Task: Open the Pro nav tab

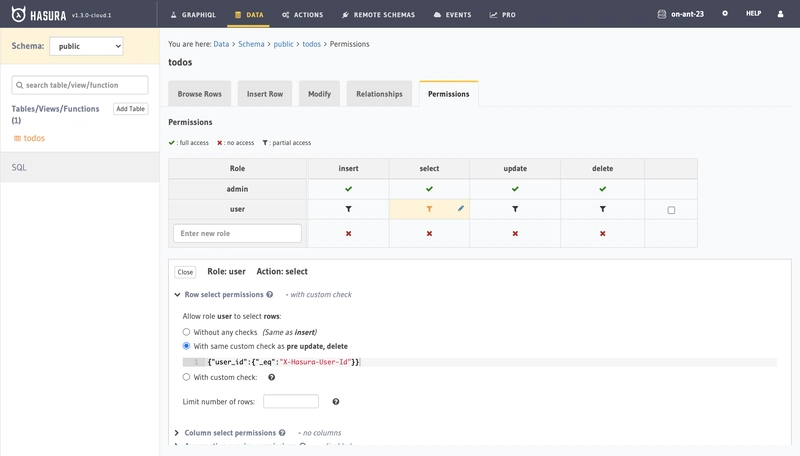Action: pyautogui.click(x=503, y=15)
